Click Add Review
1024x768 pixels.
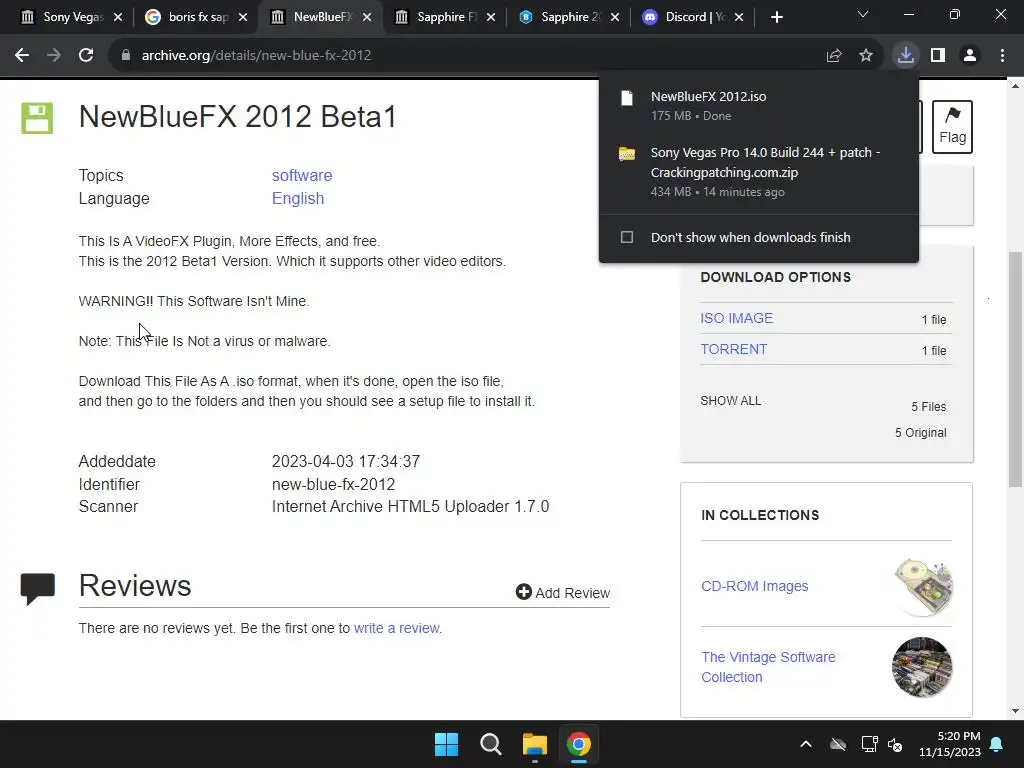[x=563, y=592]
